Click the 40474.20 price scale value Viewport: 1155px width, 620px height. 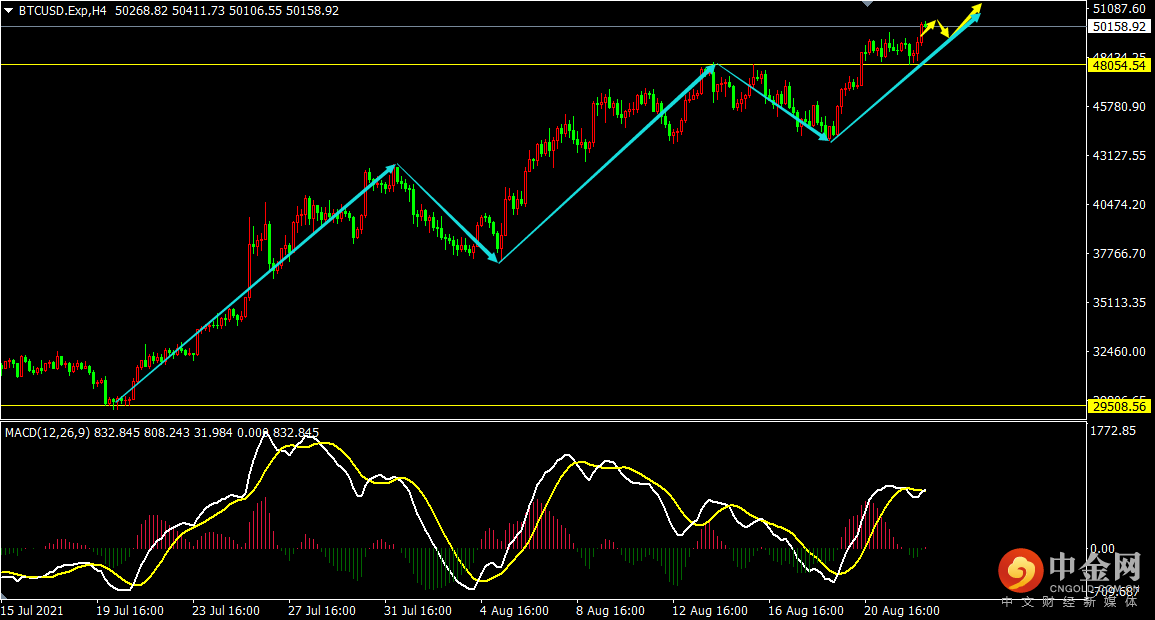(x=1119, y=205)
